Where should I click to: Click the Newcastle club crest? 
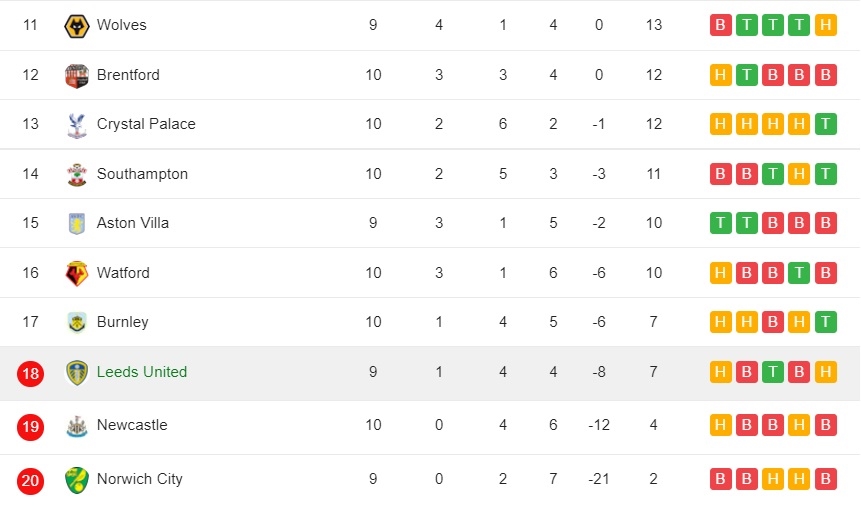pyautogui.click(x=77, y=426)
